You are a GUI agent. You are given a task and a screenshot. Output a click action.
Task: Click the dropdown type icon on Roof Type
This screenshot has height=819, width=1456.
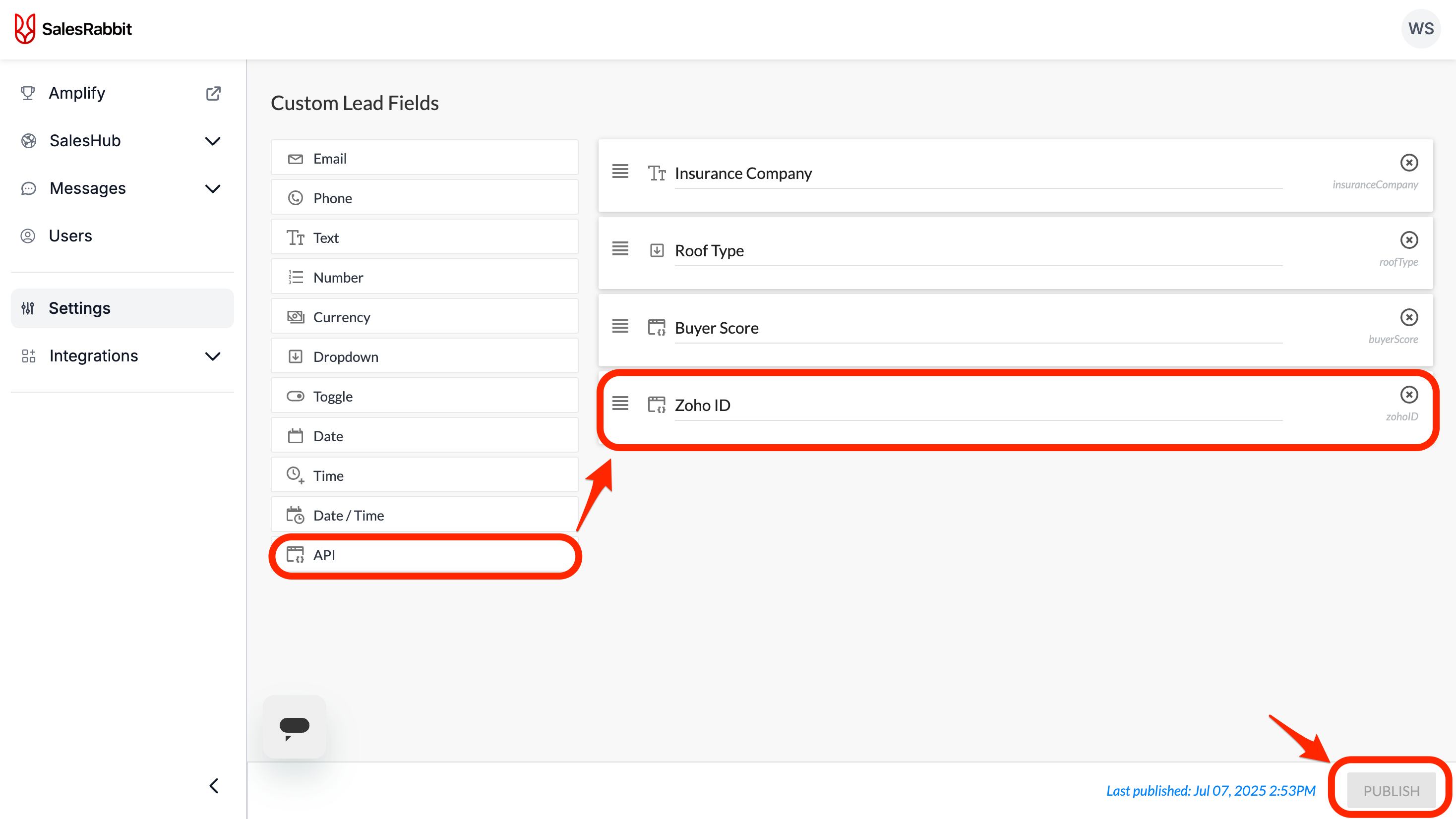tap(656, 250)
